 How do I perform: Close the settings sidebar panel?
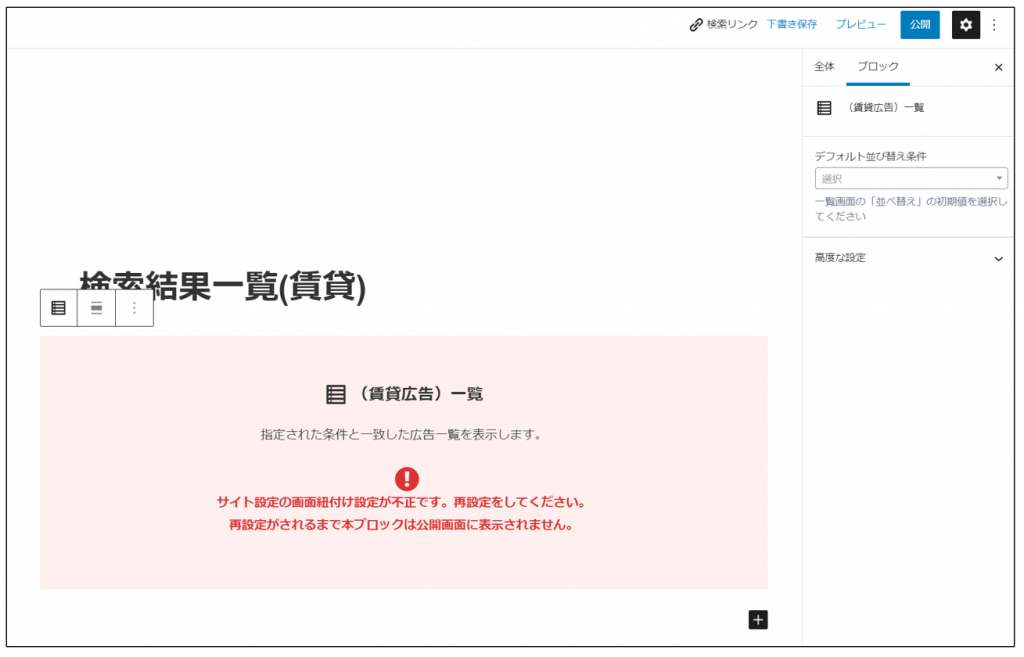[998, 68]
